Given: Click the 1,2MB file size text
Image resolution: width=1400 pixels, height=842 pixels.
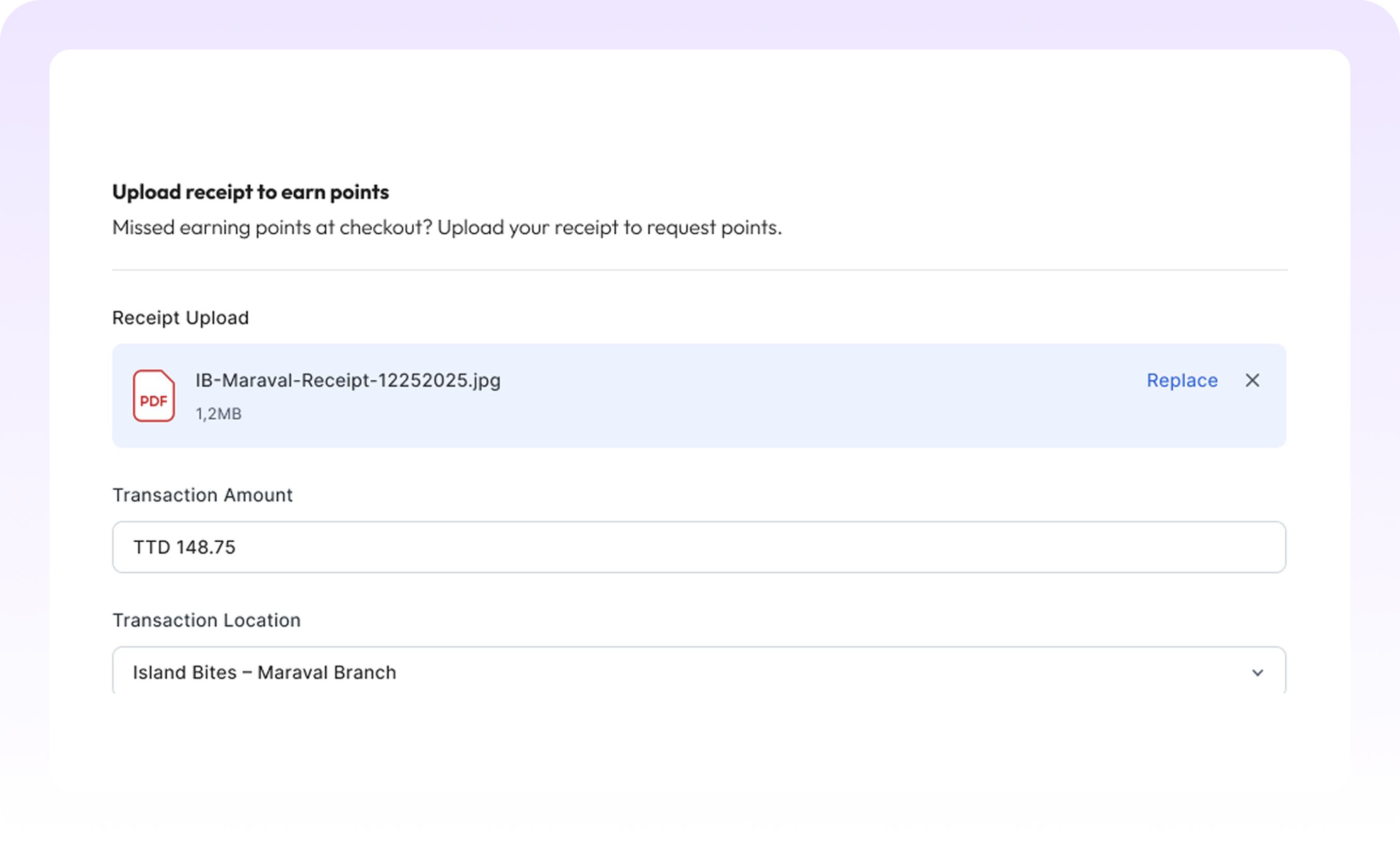Looking at the screenshot, I should pos(218,414).
